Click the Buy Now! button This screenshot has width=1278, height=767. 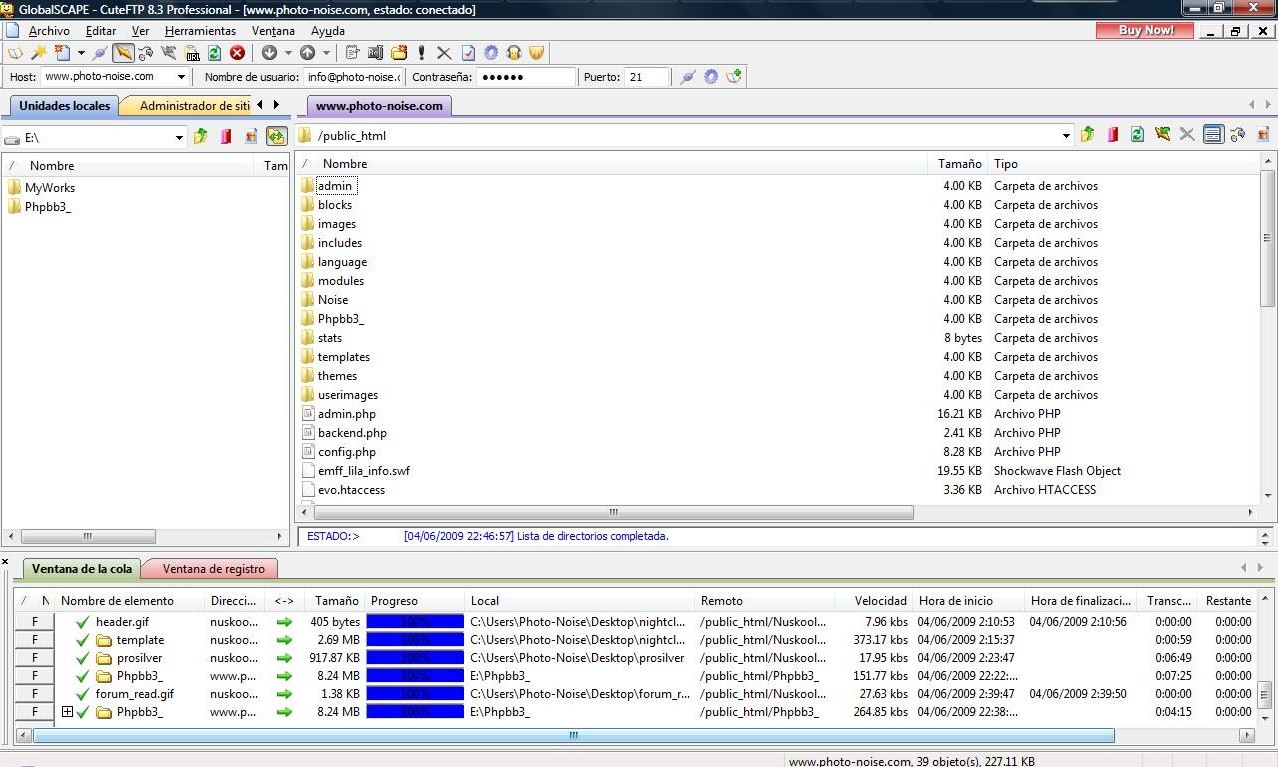click(1145, 31)
